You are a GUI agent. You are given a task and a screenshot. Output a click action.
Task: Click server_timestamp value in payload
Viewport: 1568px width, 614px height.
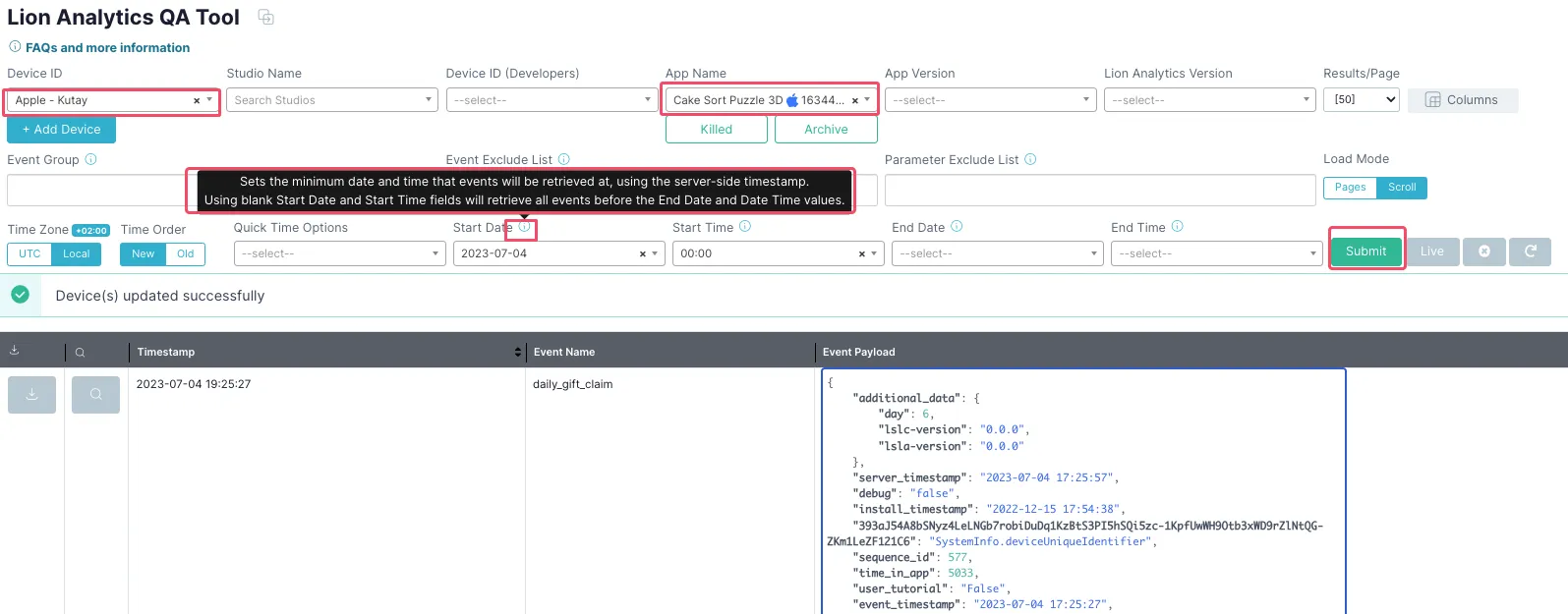click(x=1047, y=477)
